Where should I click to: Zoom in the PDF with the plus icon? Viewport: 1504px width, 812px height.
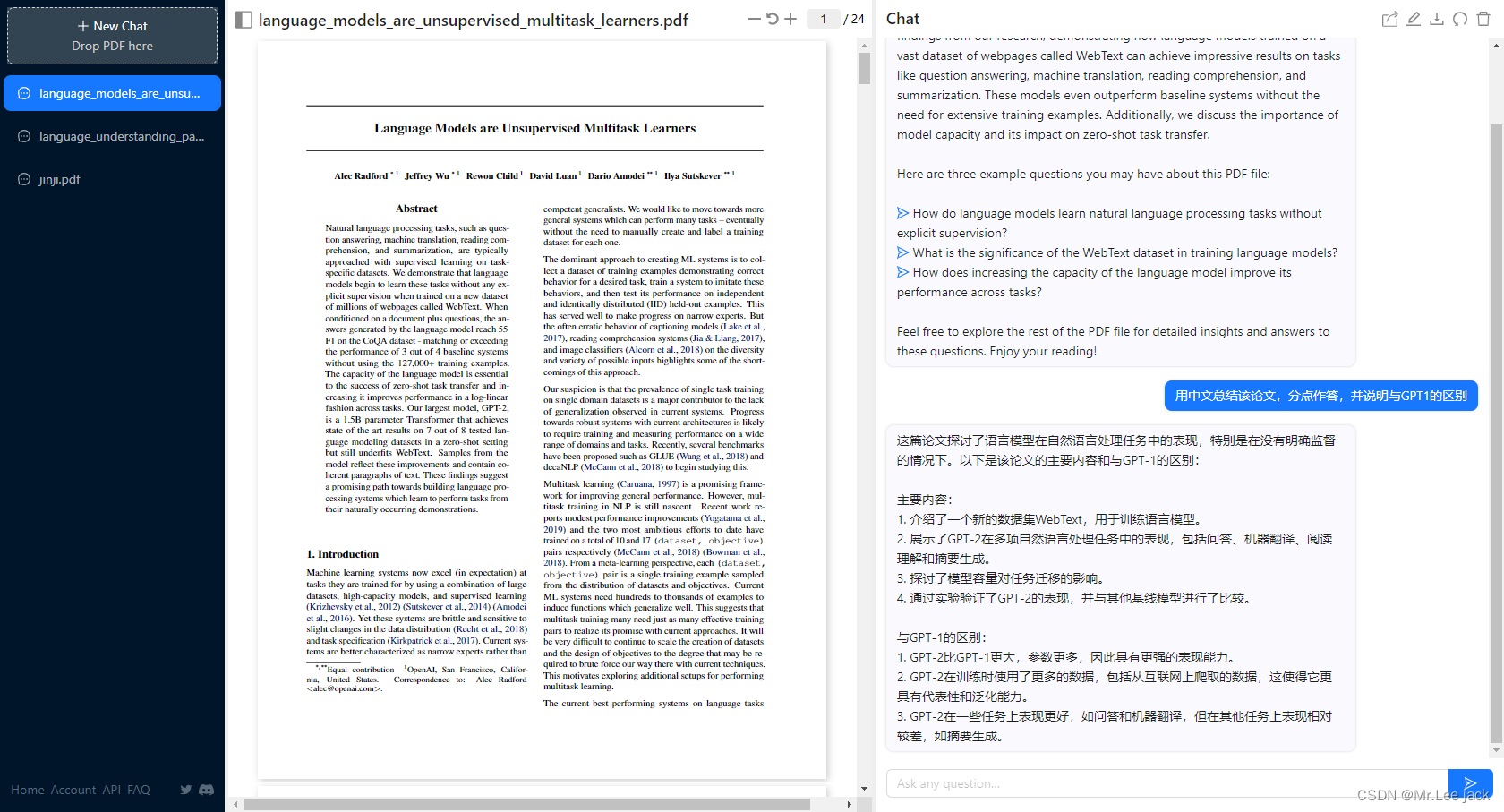[x=790, y=19]
